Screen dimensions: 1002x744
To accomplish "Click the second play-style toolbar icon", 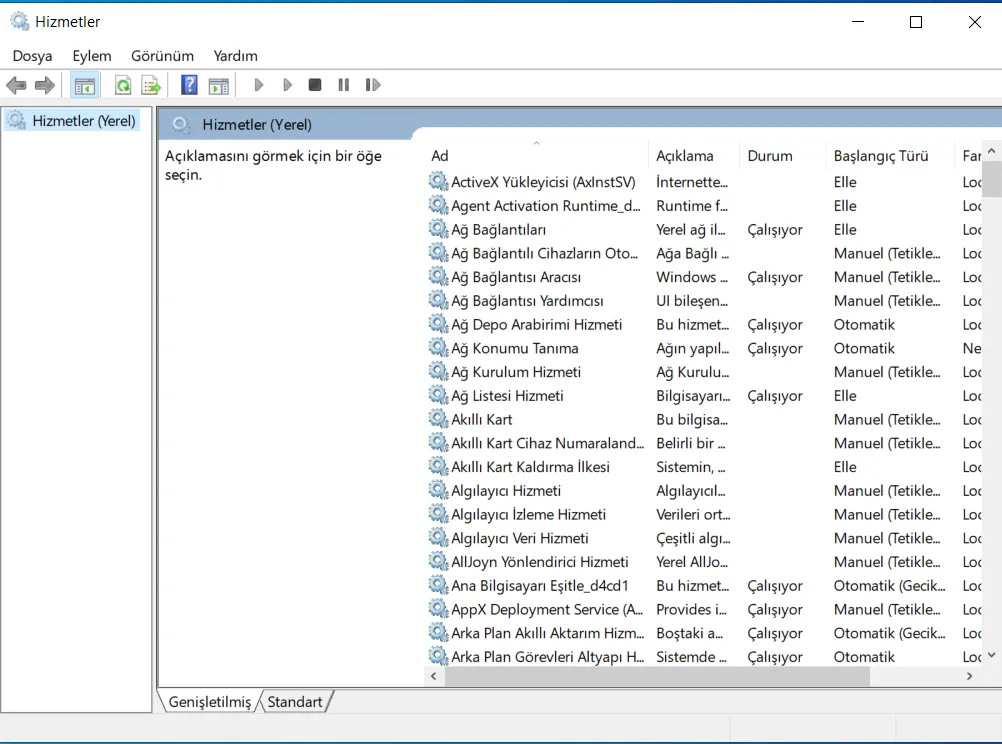I will click(287, 85).
